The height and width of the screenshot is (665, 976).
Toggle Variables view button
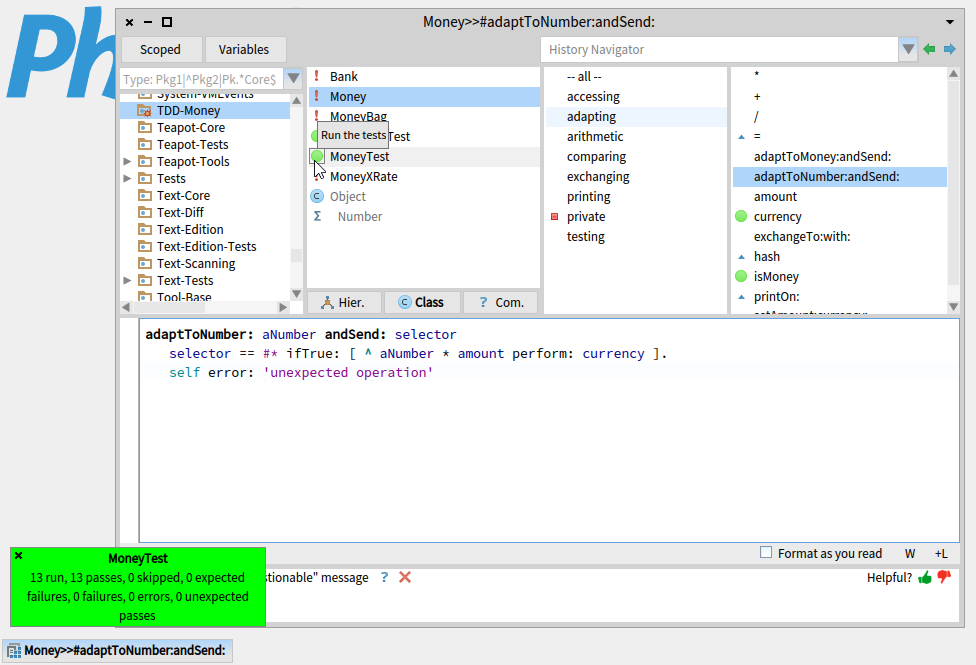coord(243,49)
